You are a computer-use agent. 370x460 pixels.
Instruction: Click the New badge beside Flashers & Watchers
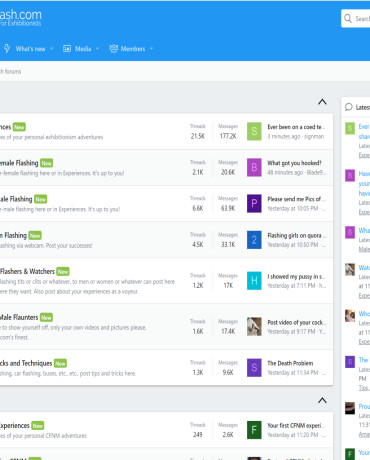point(63,271)
